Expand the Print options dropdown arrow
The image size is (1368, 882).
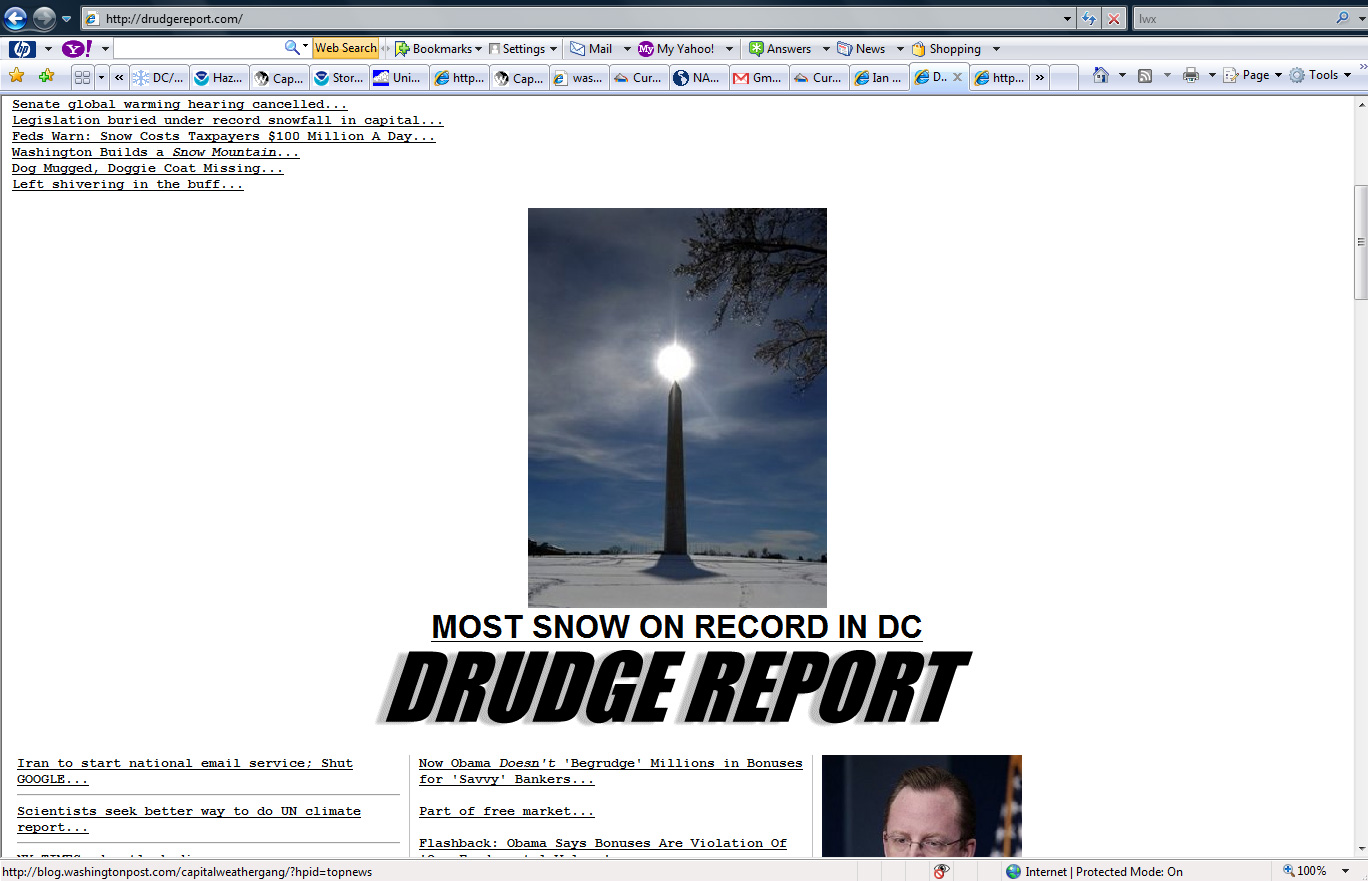[x=1212, y=76]
